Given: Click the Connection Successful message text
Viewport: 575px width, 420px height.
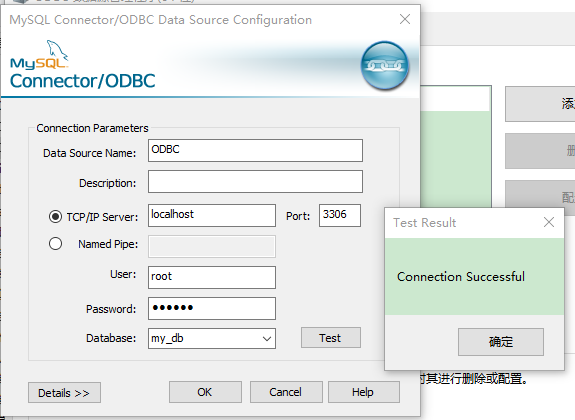Looking at the screenshot, I should [x=461, y=277].
